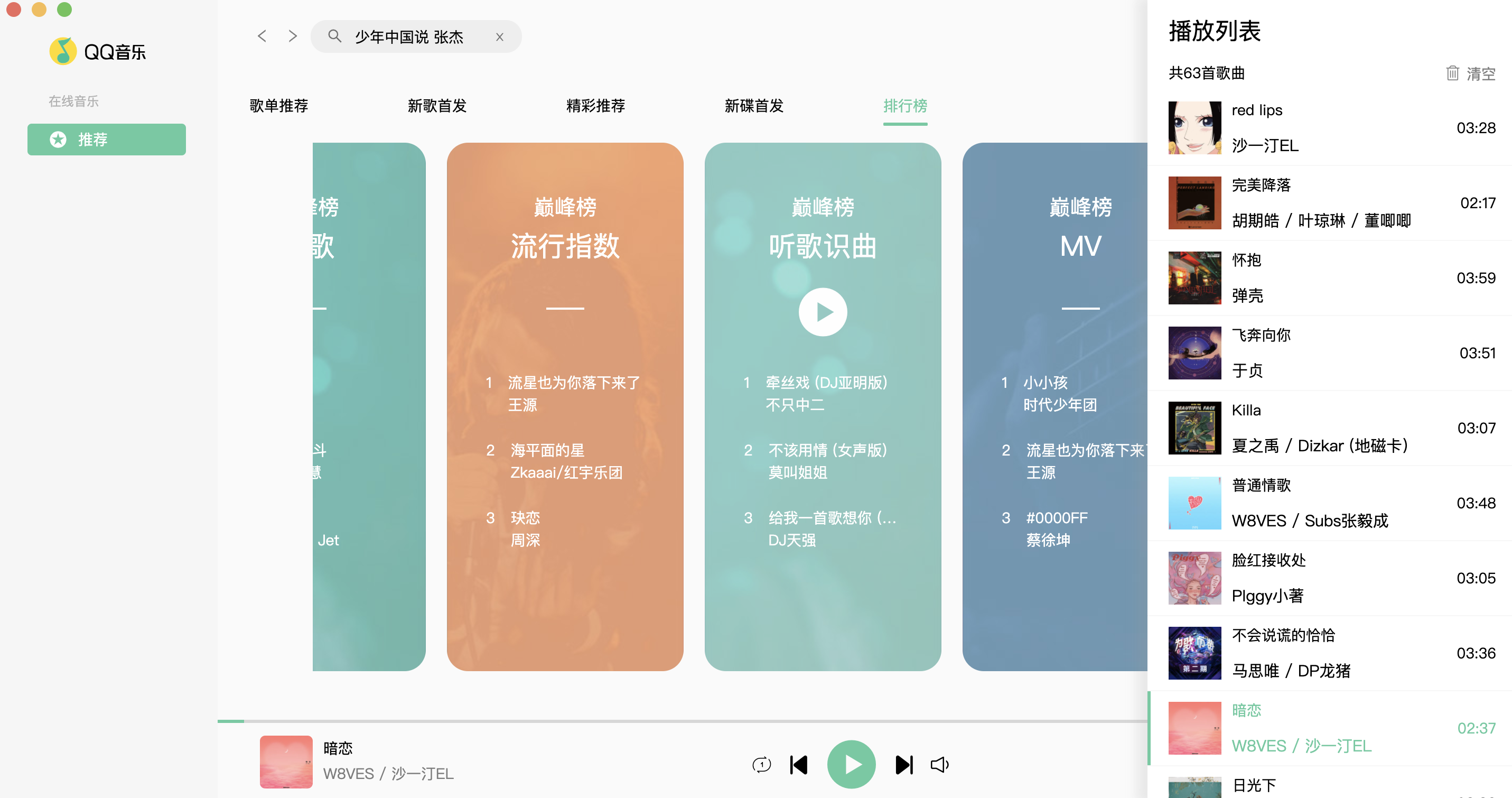Click the green play button
The image size is (1512, 798).
pyautogui.click(x=851, y=765)
